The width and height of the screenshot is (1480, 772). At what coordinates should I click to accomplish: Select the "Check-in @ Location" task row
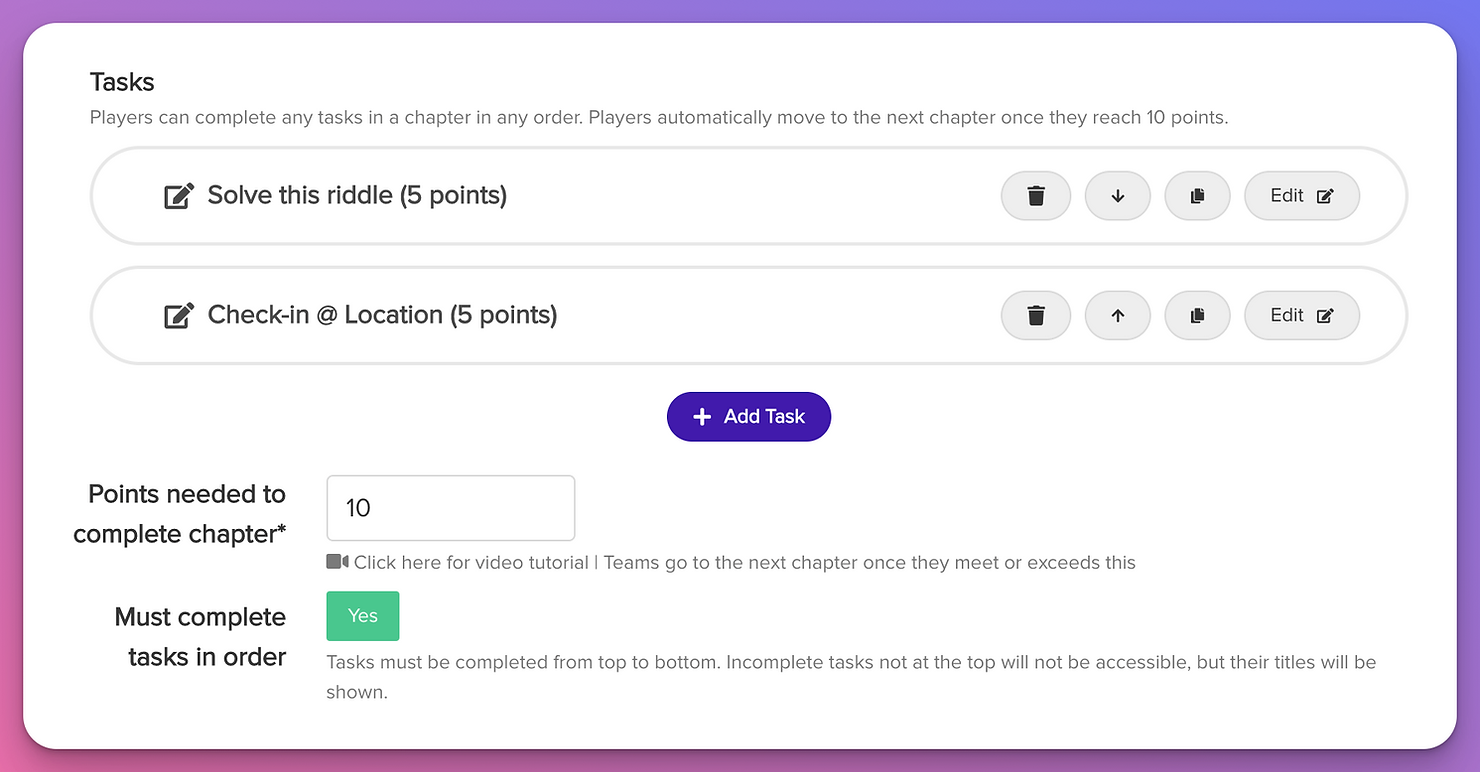coord(600,315)
